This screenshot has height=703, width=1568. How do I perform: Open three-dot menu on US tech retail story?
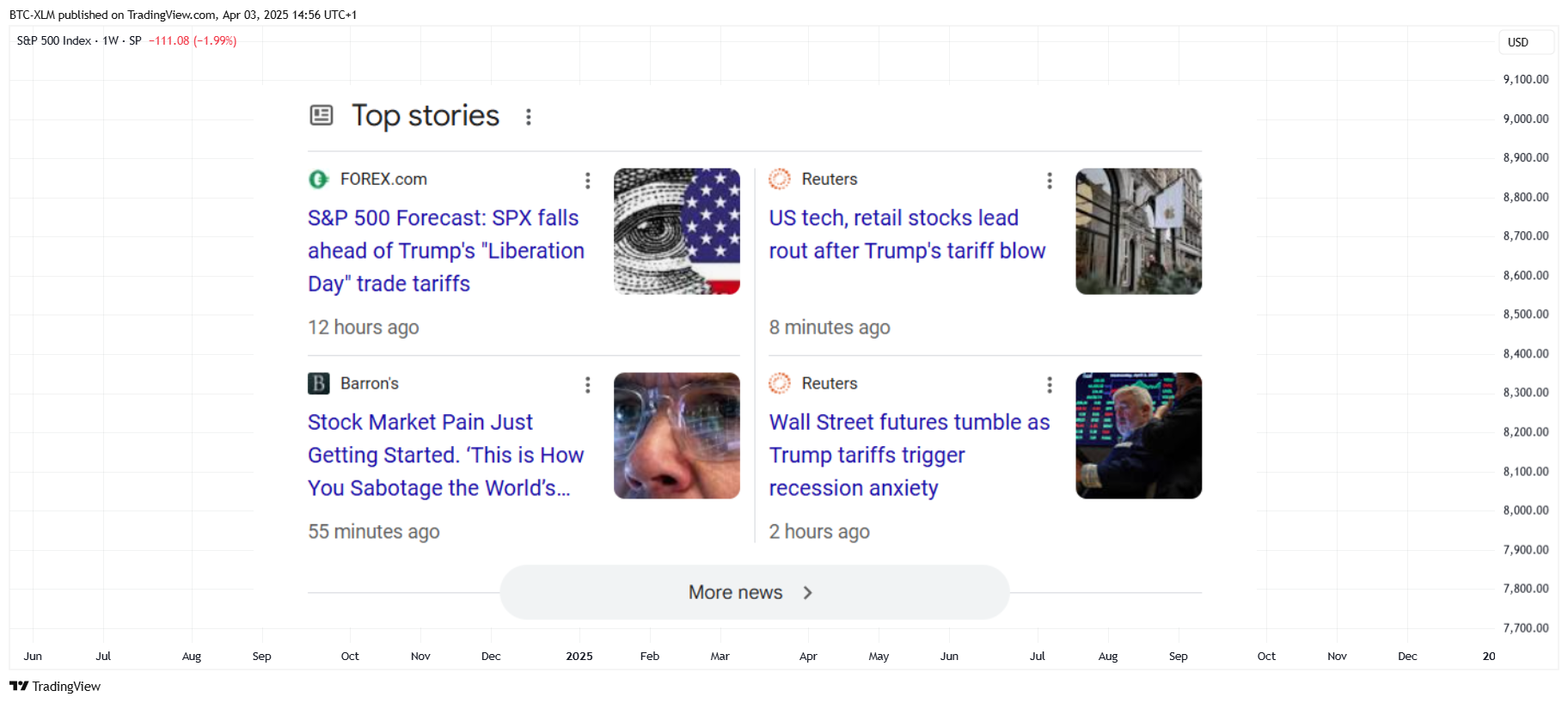tap(1050, 180)
